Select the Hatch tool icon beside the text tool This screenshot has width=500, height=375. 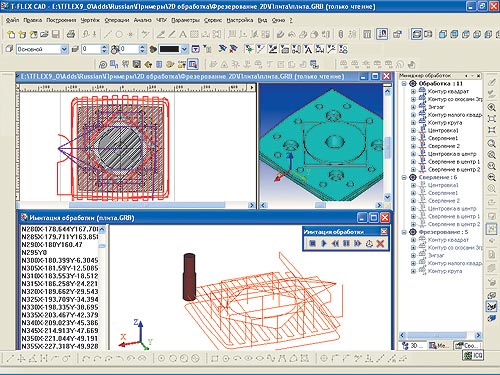tap(194, 34)
